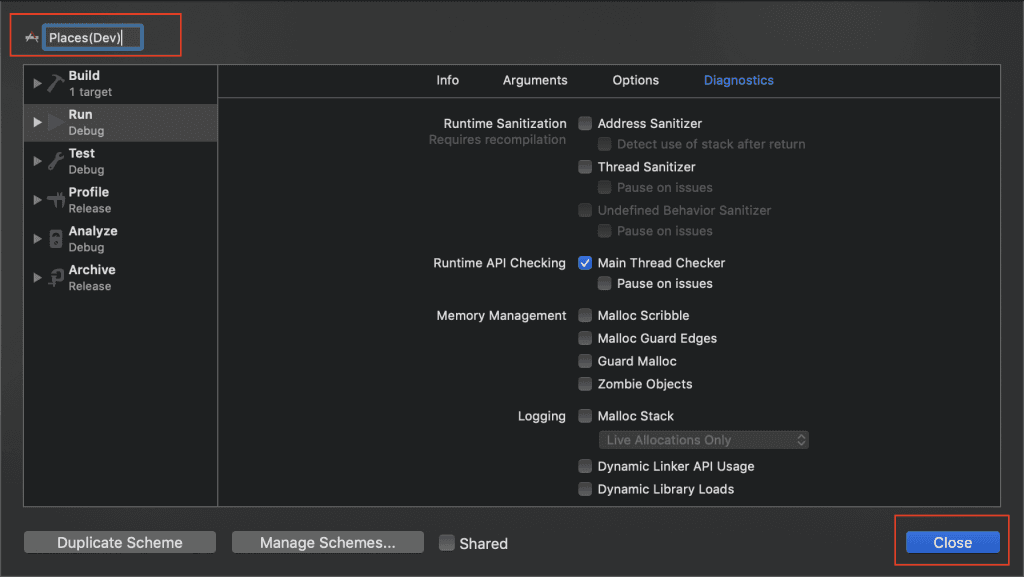Viewport: 1024px width, 577px height.
Task: Enable Malloc Stack logging checkbox
Action: click(585, 416)
